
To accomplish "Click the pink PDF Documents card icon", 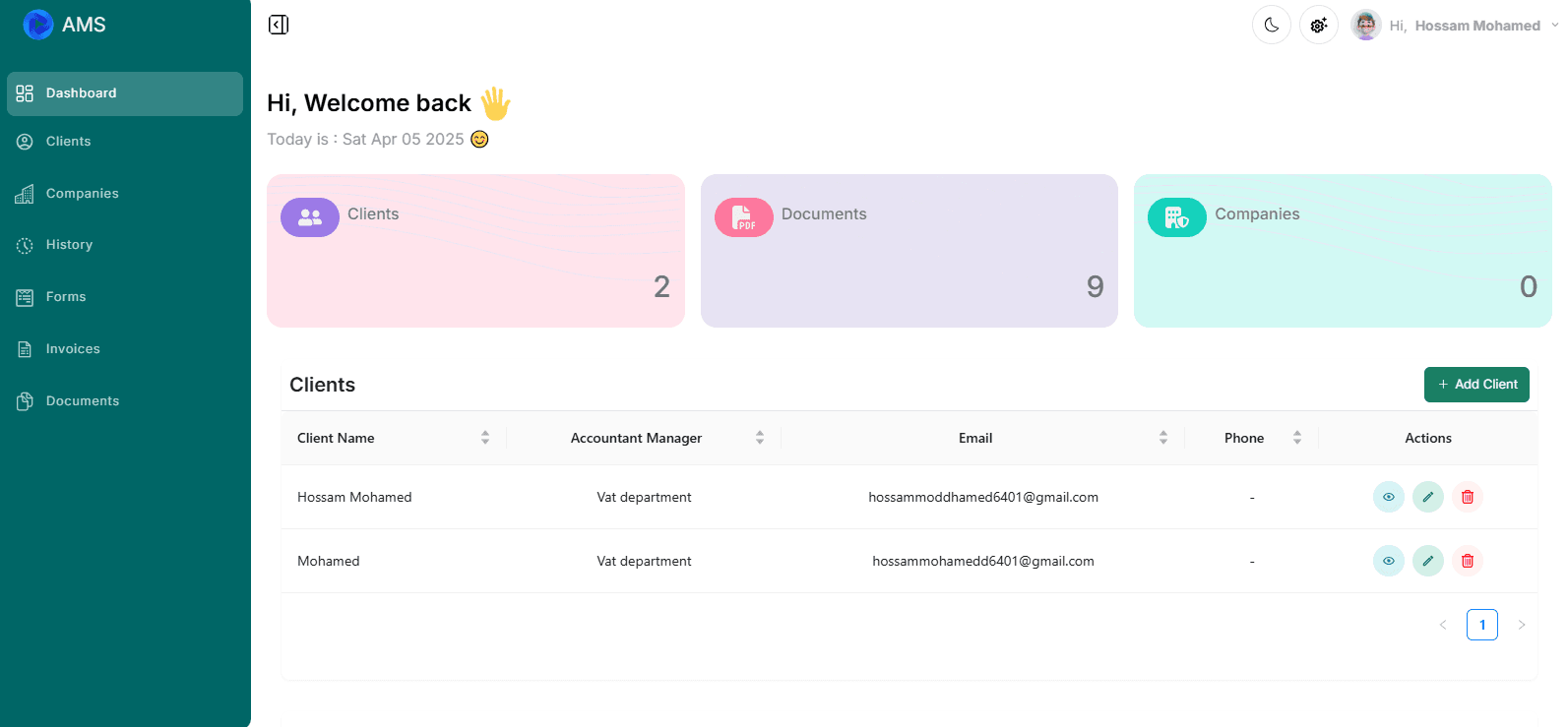I will 744,217.
